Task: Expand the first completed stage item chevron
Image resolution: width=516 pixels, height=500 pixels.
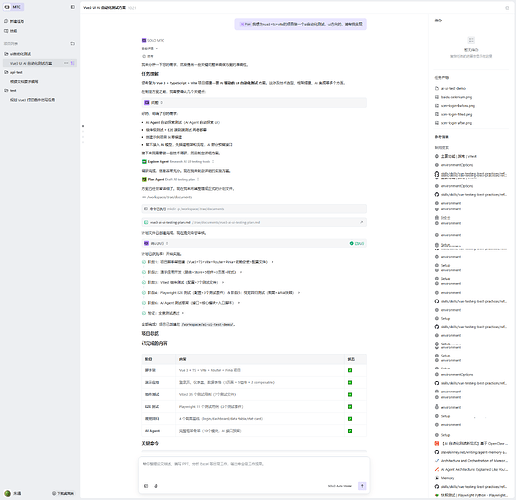Action: [272, 262]
